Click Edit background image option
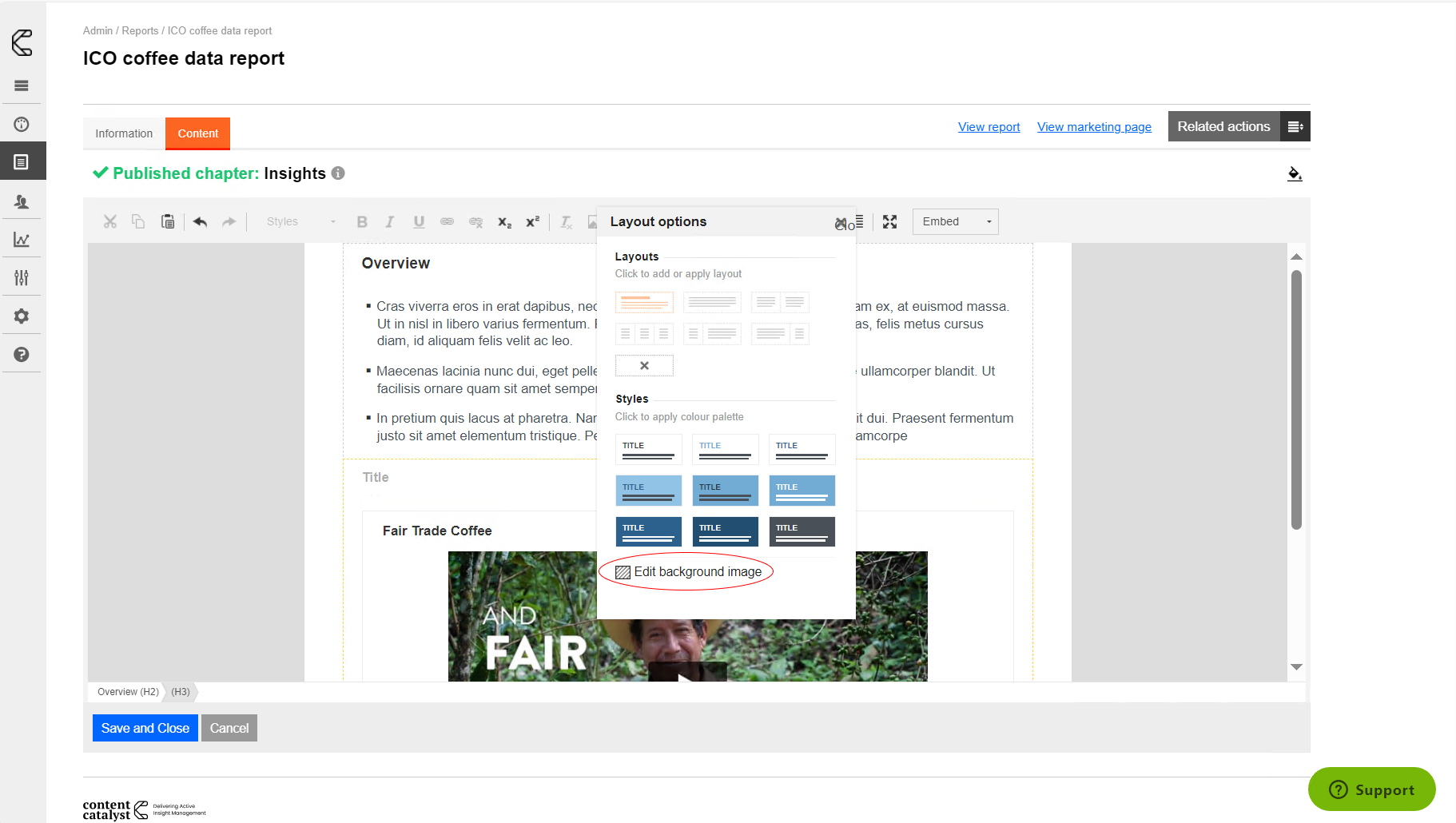Viewport: 1456px width, 823px height. [x=689, y=572]
